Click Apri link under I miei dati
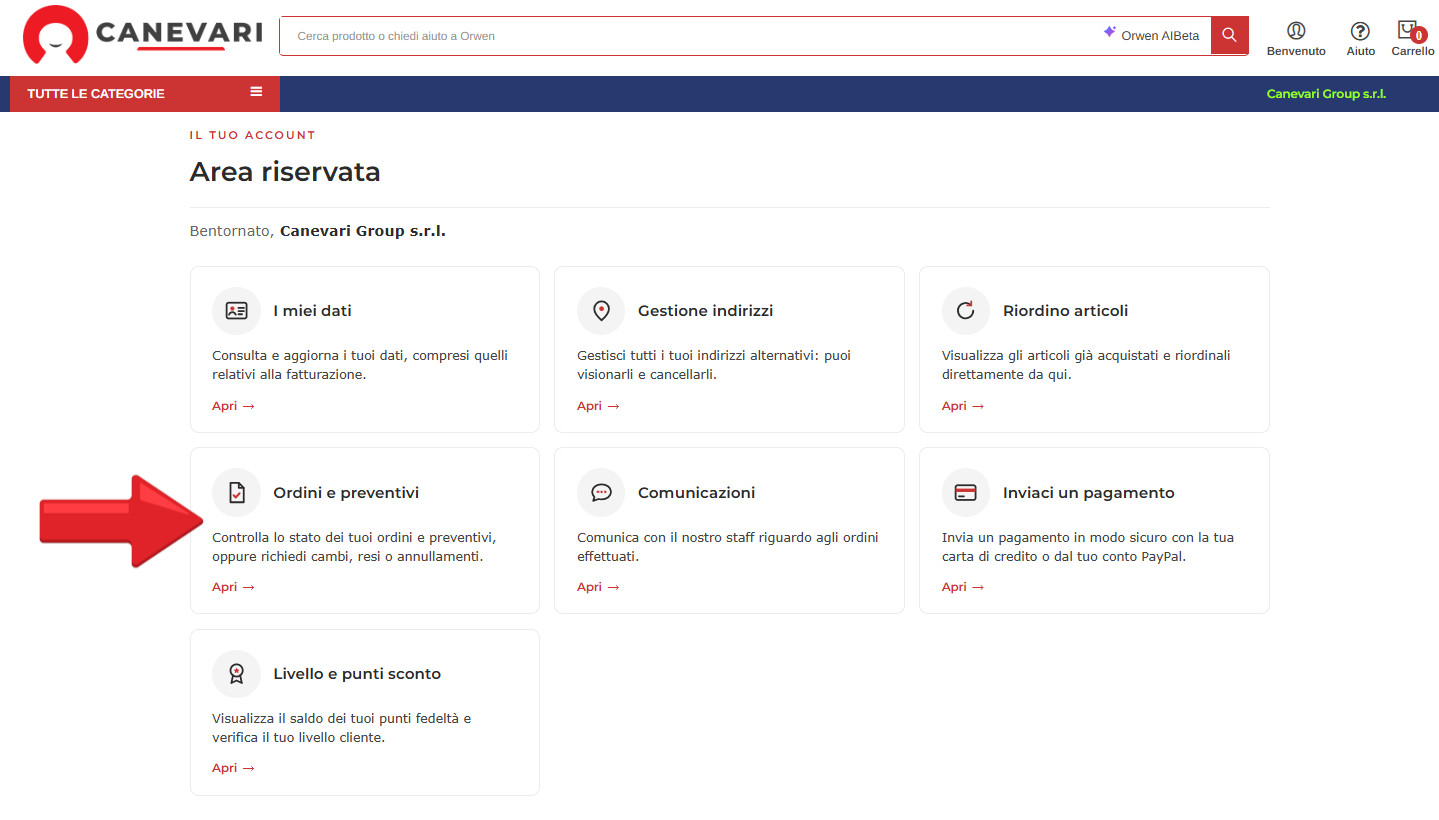 point(233,406)
